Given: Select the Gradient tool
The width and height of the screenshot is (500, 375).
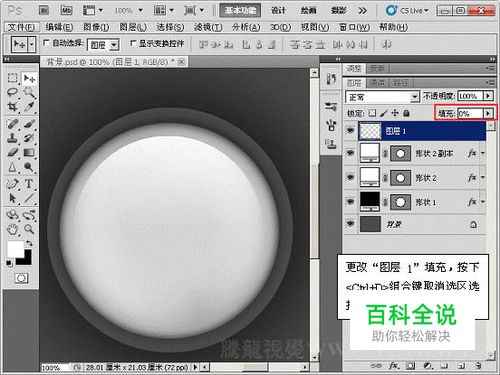Looking at the screenshot, I should click(x=29, y=153).
